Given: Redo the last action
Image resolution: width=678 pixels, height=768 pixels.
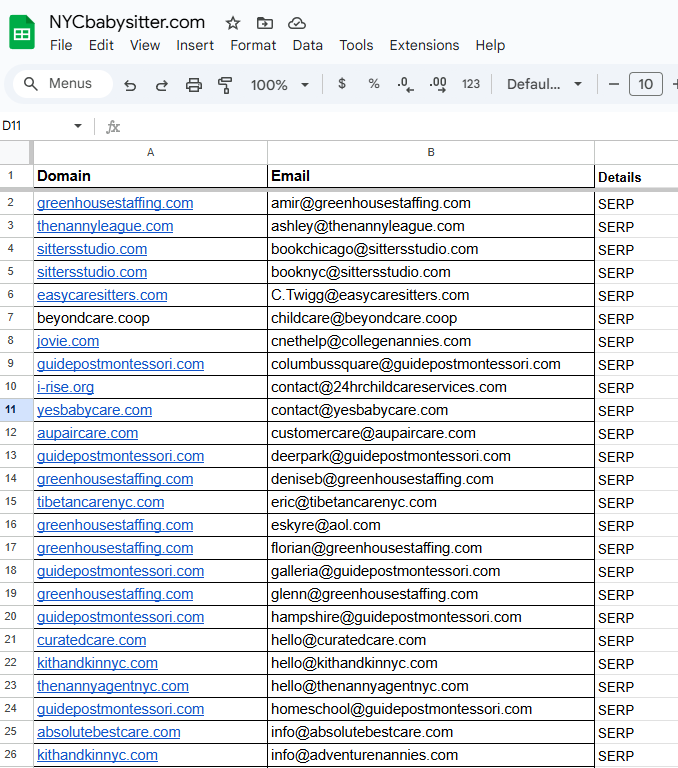Looking at the screenshot, I should [162, 85].
